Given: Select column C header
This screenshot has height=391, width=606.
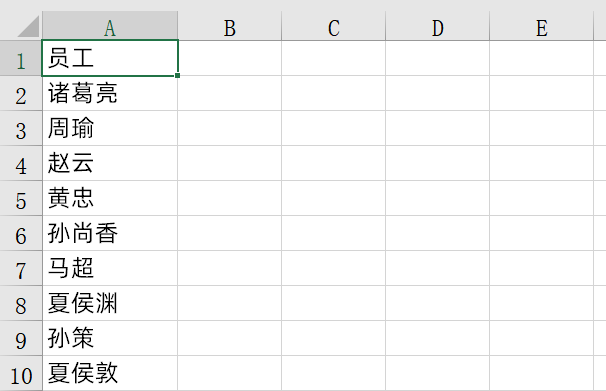Looking at the screenshot, I should tap(334, 26).
